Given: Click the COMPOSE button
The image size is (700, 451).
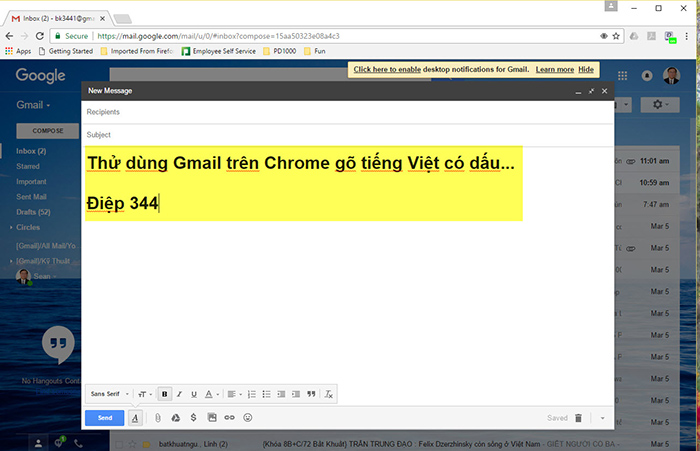Looking at the screenshot, I should (48, 131).
